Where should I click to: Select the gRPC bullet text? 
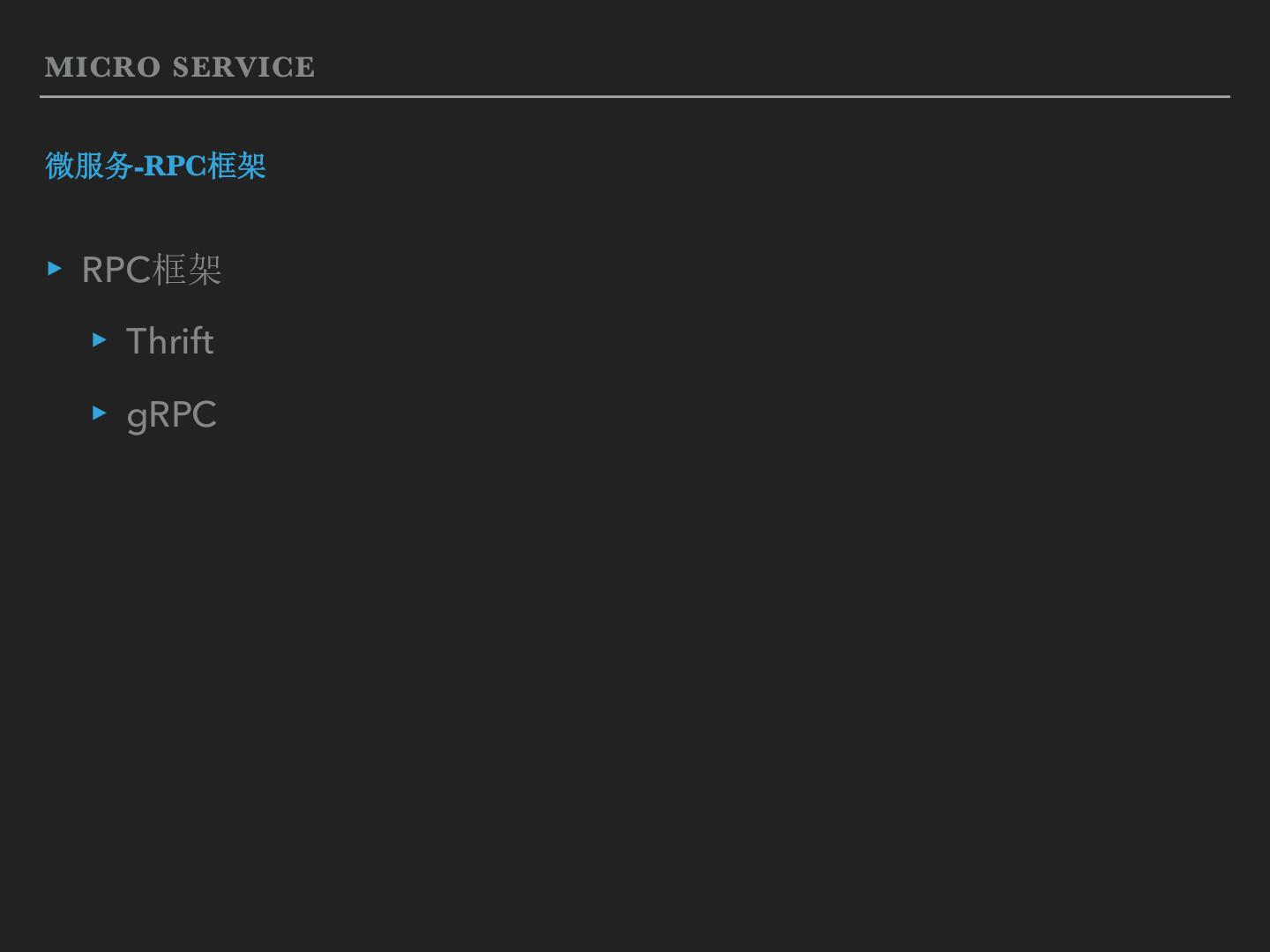pyautogui.click(x=171, y=415)
